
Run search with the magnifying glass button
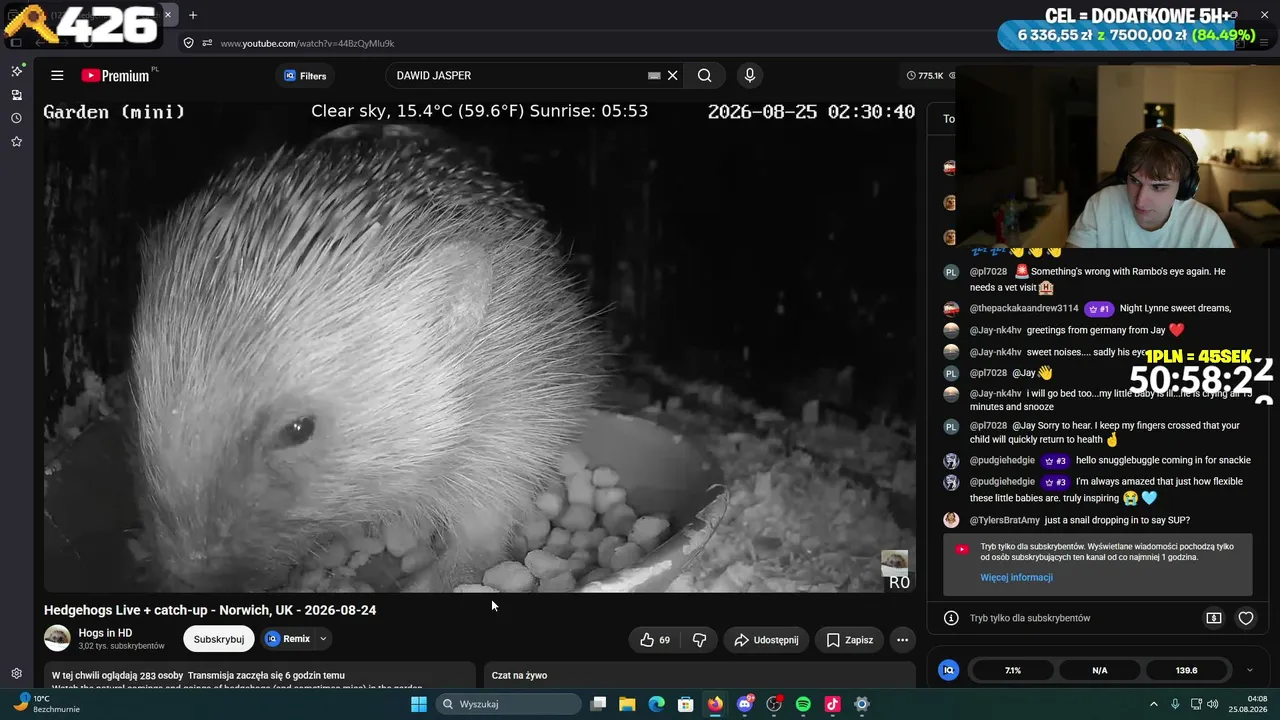tap(705, 75)
